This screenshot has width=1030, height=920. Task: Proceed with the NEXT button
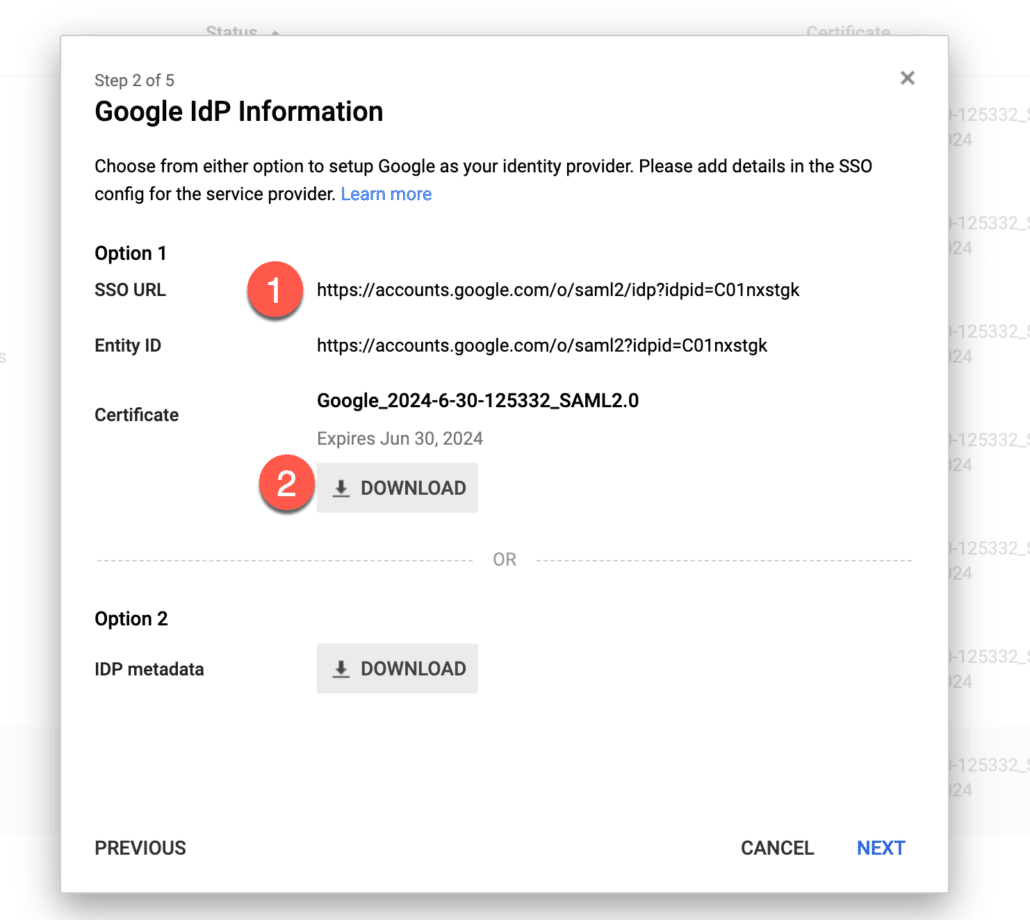pos(881,848)
